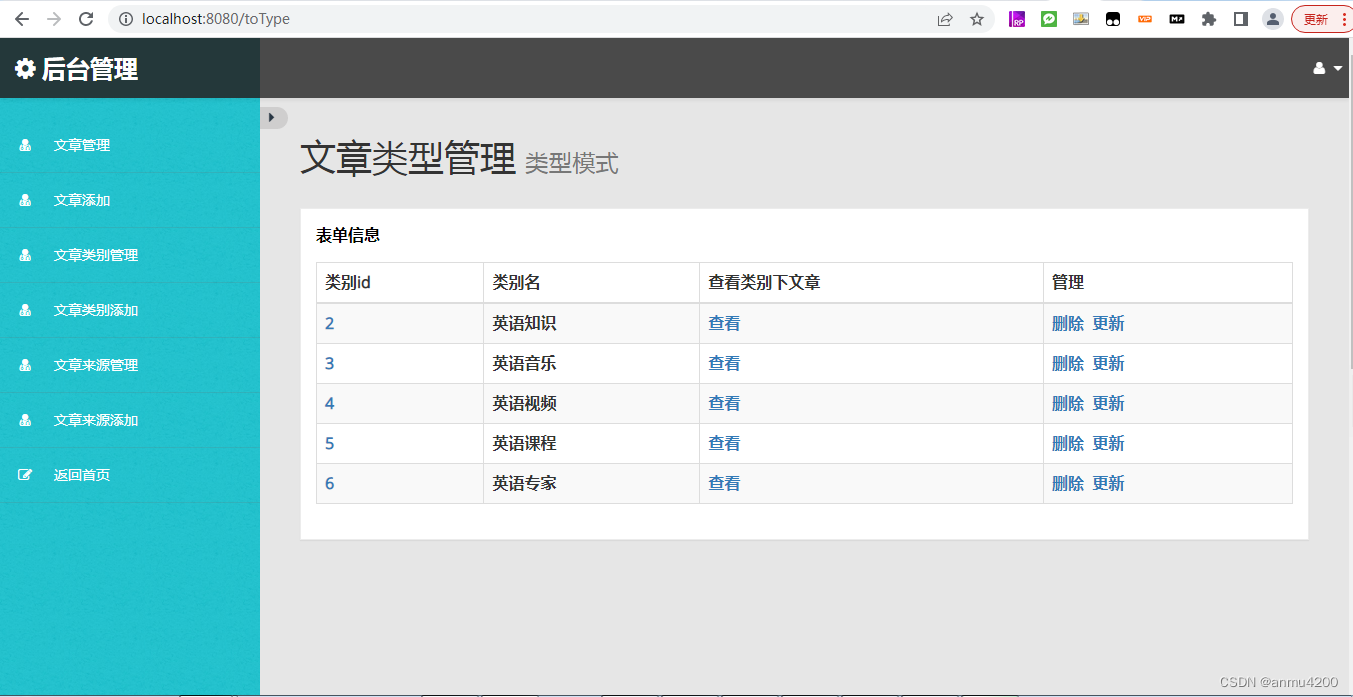This screenshot has height=697, width=1353.
Task: Click the gear icon beside 后台管理
Action: point(25,69)
